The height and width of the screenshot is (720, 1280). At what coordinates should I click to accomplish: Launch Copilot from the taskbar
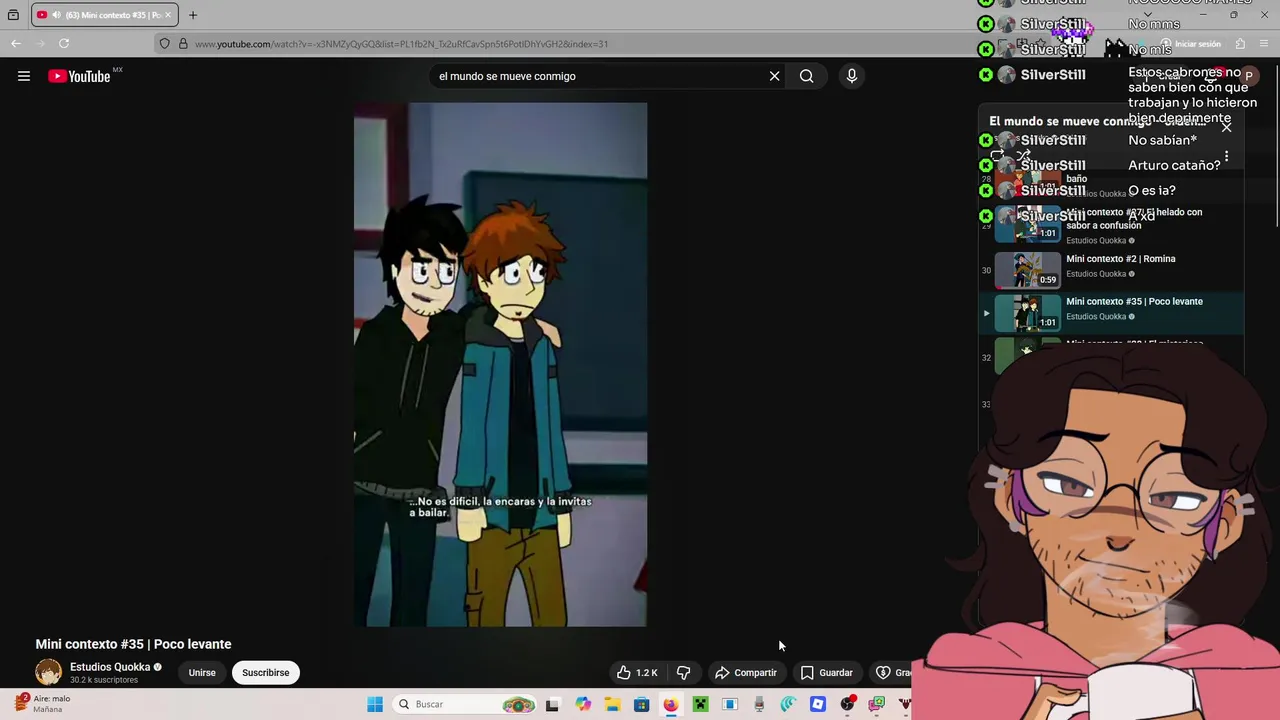click(583, 704)
